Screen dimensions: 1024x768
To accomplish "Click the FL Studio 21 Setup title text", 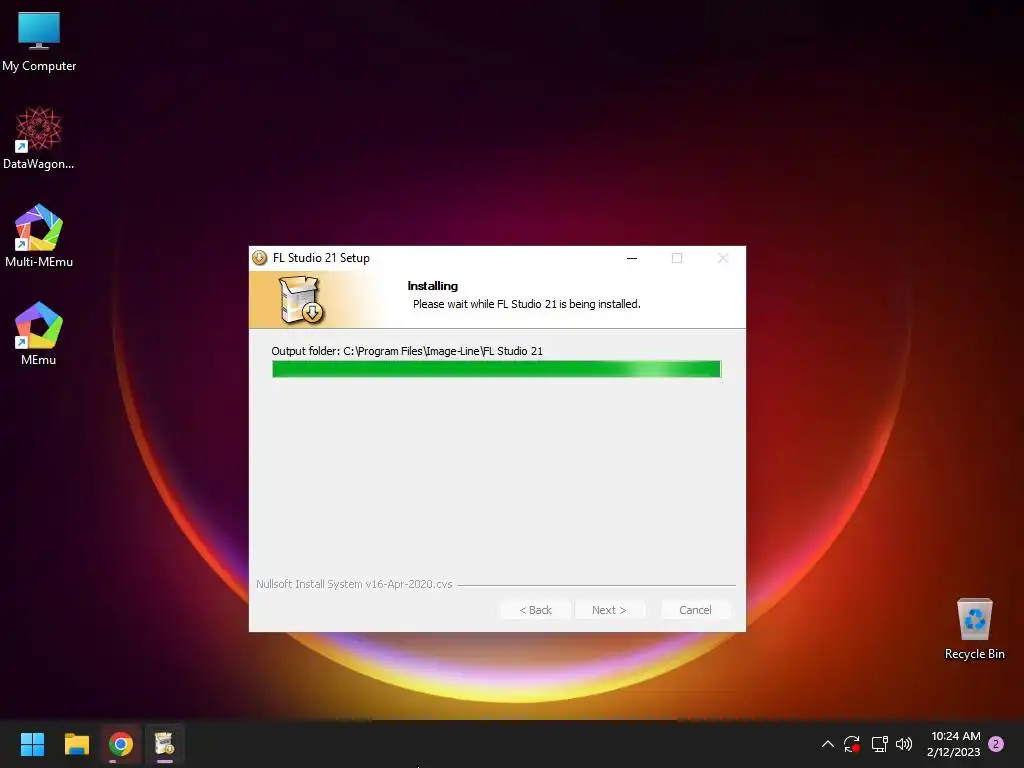I will click(321, 258).
